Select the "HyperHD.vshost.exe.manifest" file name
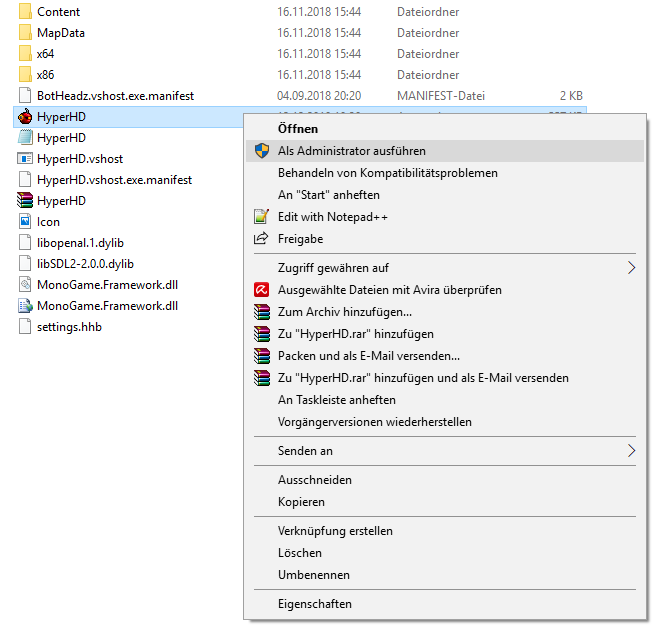Viewport: 652px width, 626px height. click(114, 180)
